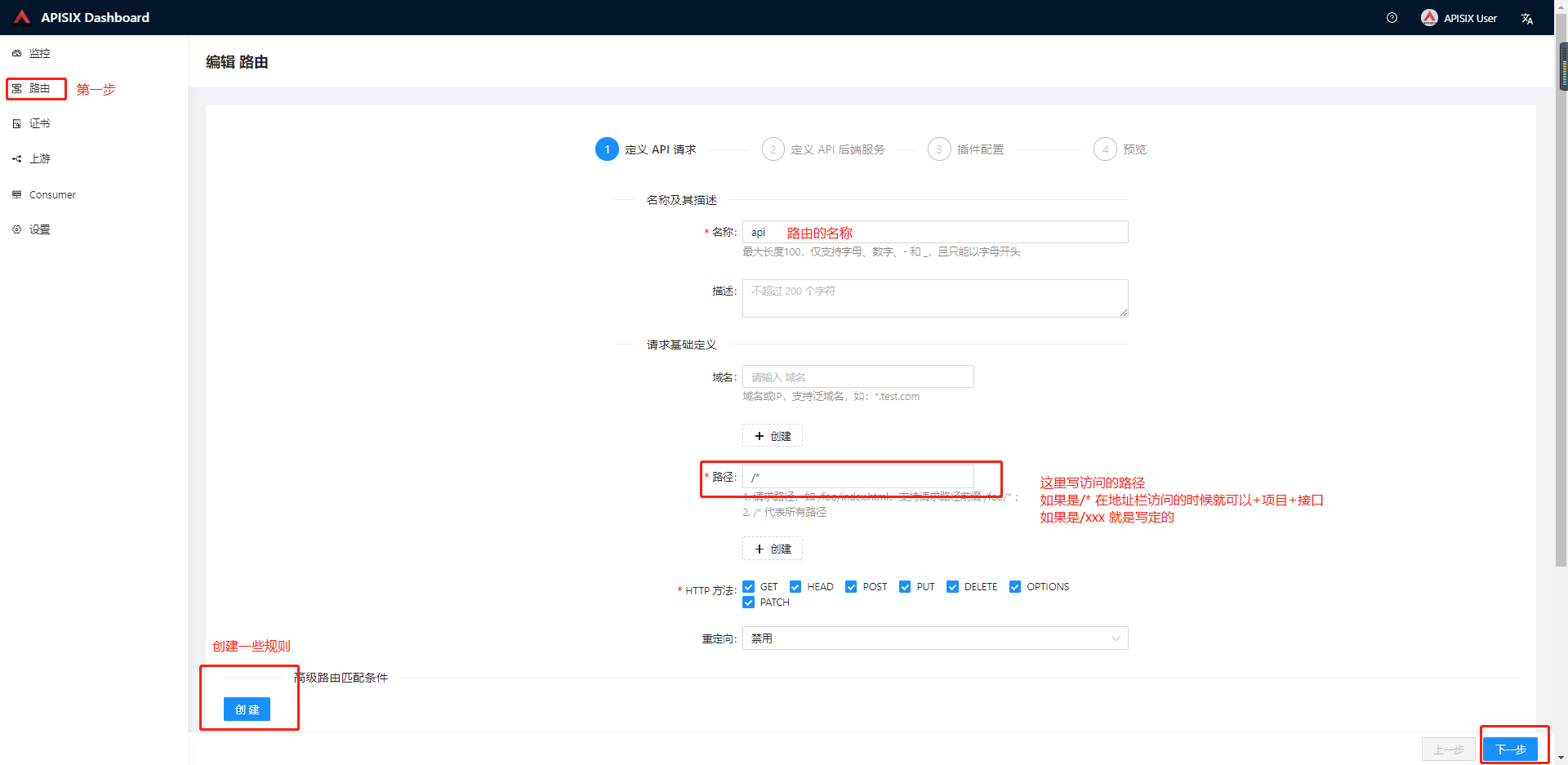Click the 域名 domain input field
This screenshot has width=1568, height=765.
(x=857, y=376)
